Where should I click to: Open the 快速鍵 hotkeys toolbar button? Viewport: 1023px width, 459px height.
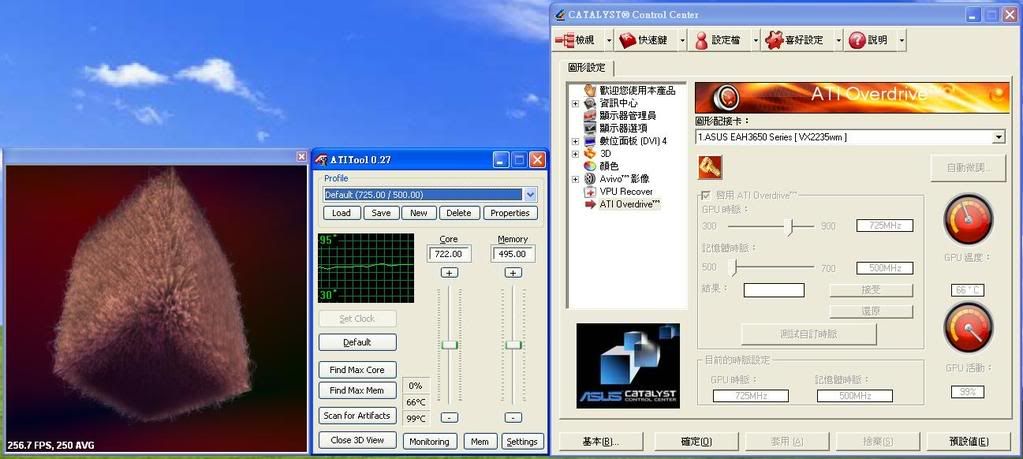(644, 40)
